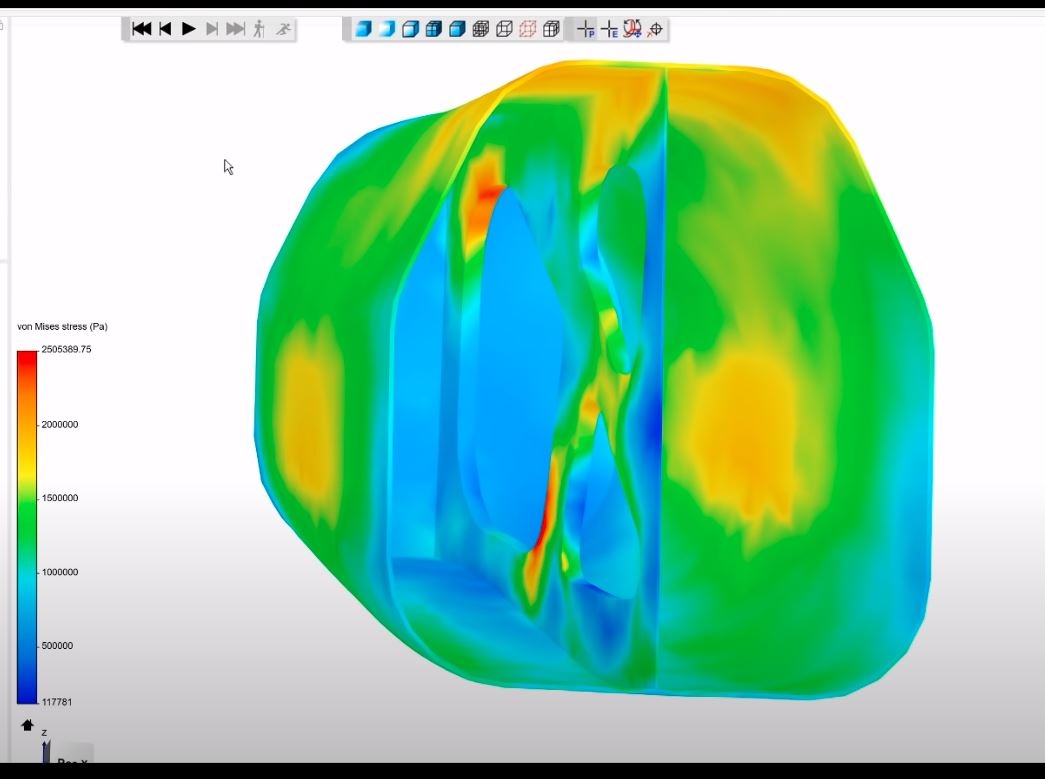The width and height of the screenshot is (1045, 779).
Task: Choose the first solid blue shading icon
Action: (363, 29)
